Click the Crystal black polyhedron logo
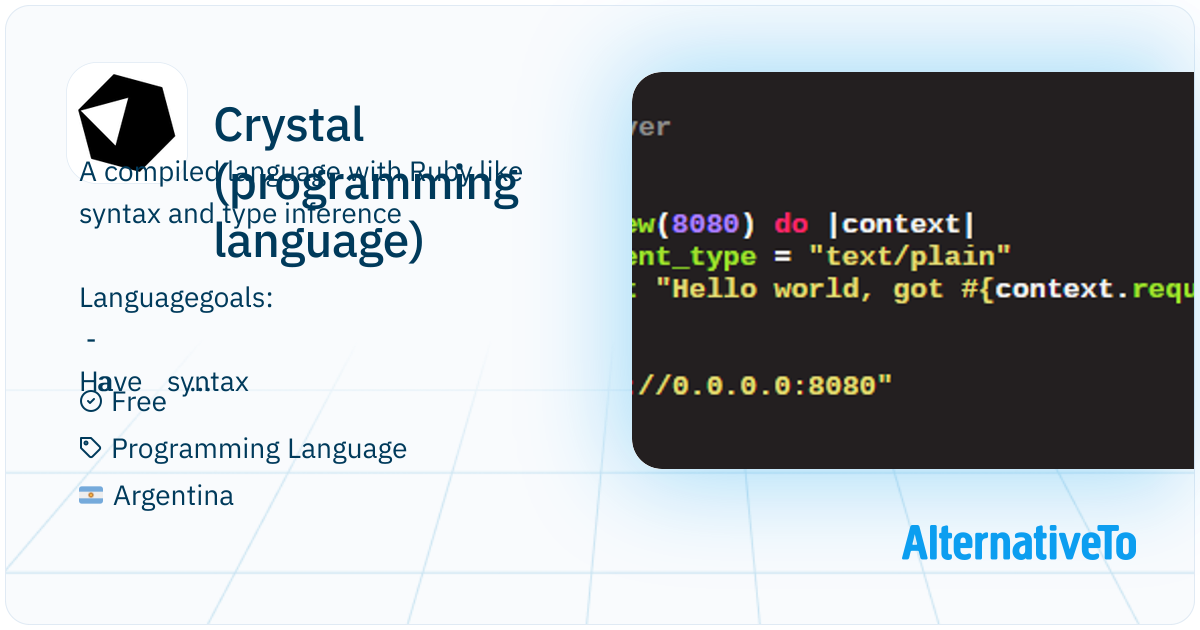The height and width of the screenshot is (630, 1200). click(x=127, y=122)
